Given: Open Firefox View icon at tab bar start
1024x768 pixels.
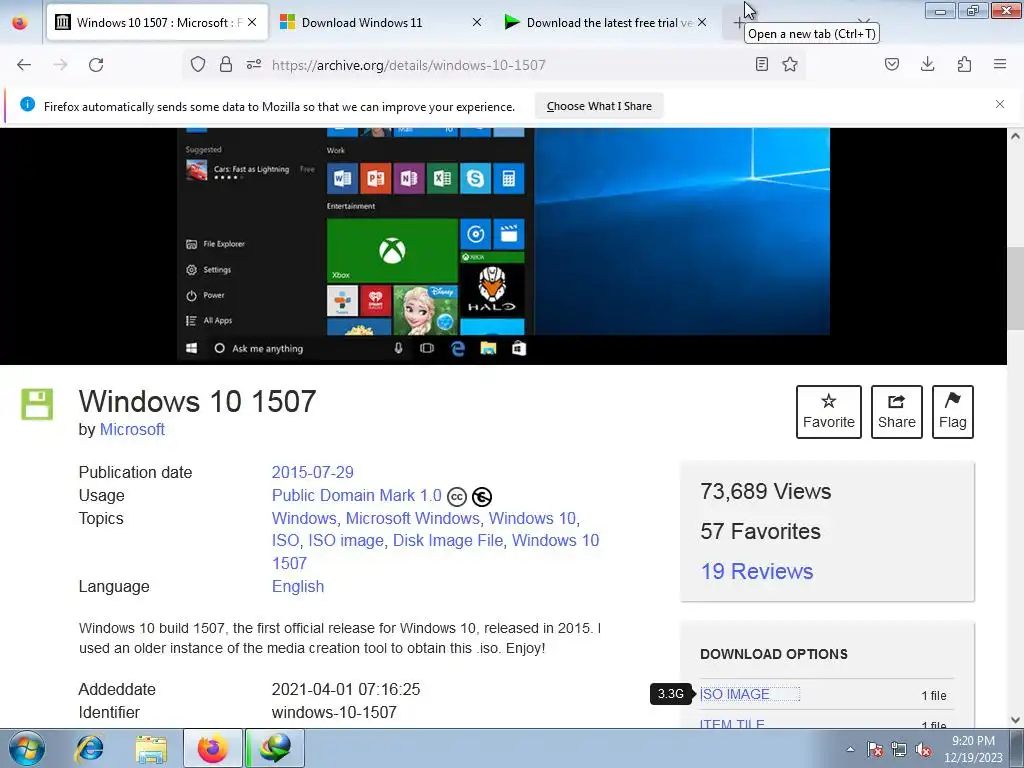Looking at the screenshot, I should coord(20,23).
